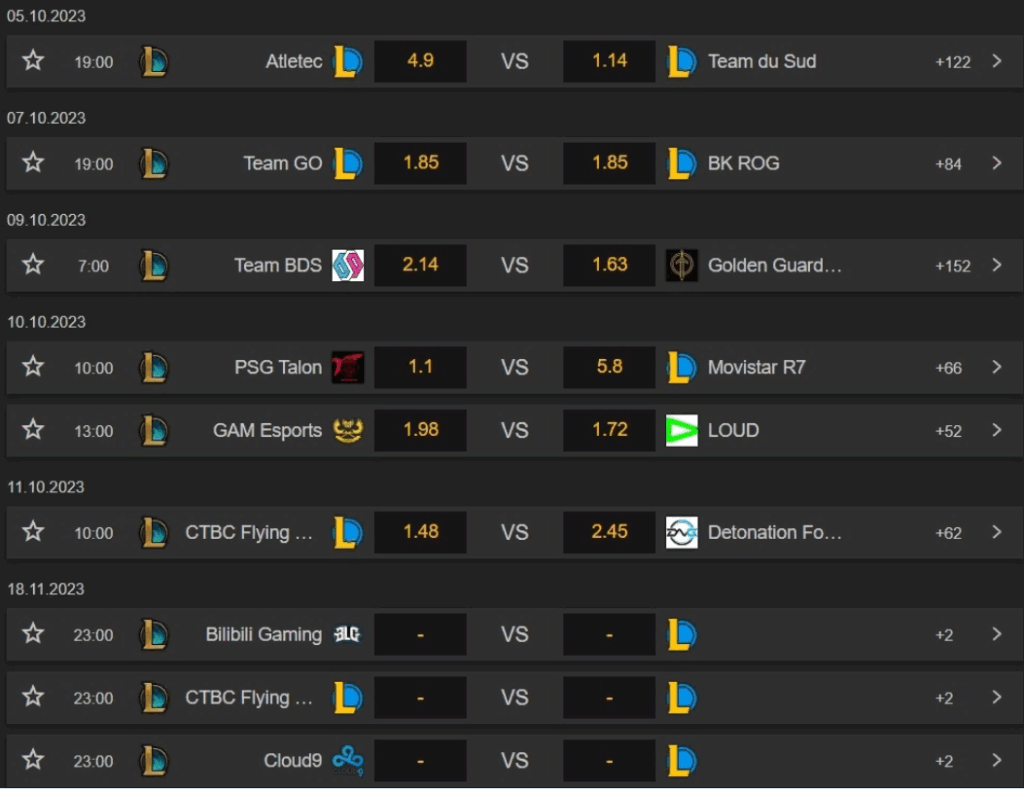Expand the Bilibili Gaming match row

click(x=995, y=634)
